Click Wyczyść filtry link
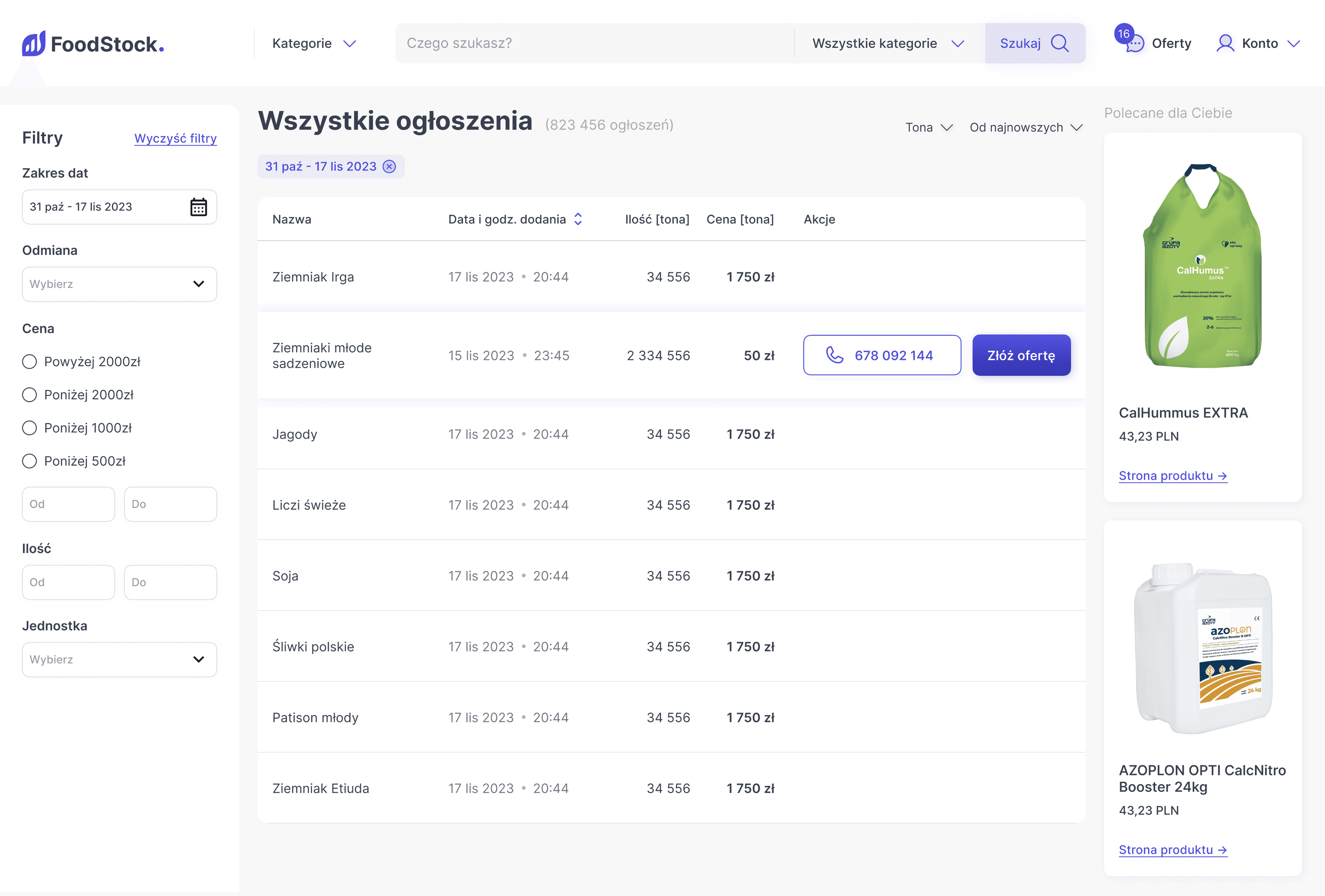The width and height of the screenshot is (1325, 896). tap(175, 138)
